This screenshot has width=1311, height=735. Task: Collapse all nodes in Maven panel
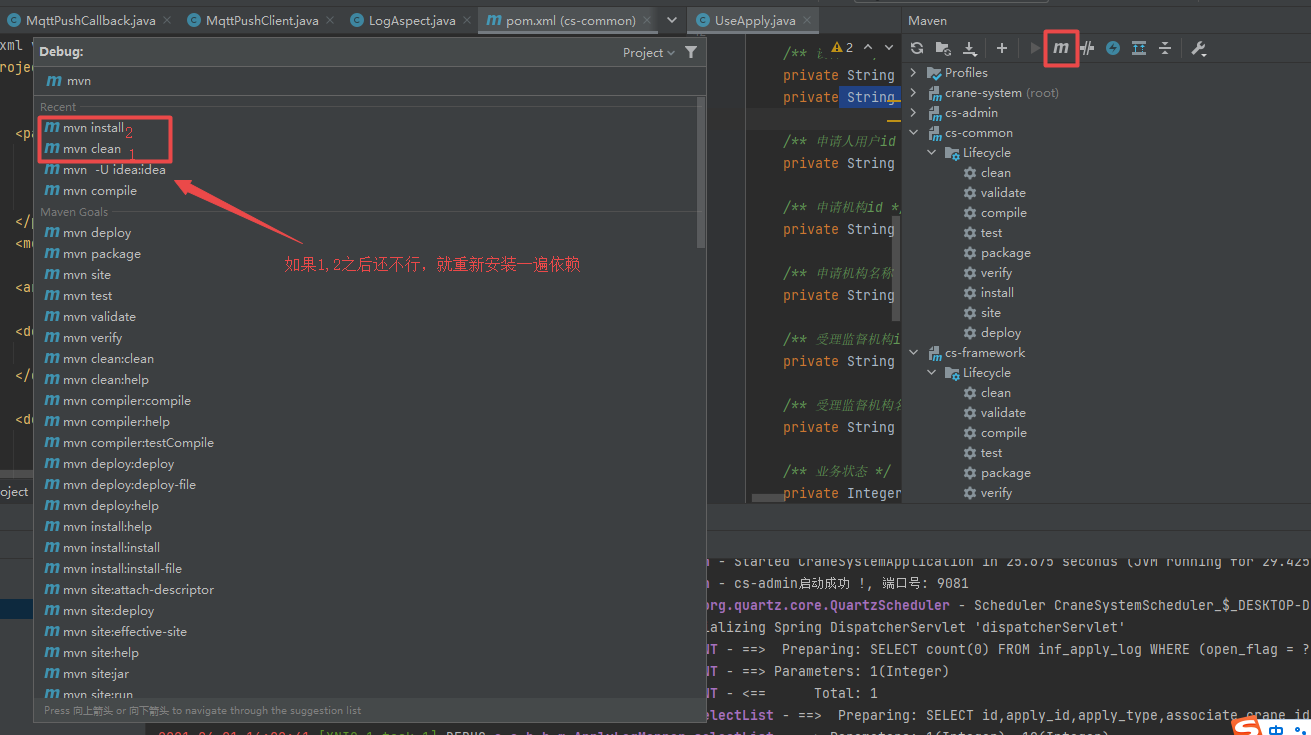[x=1163, y=47]
